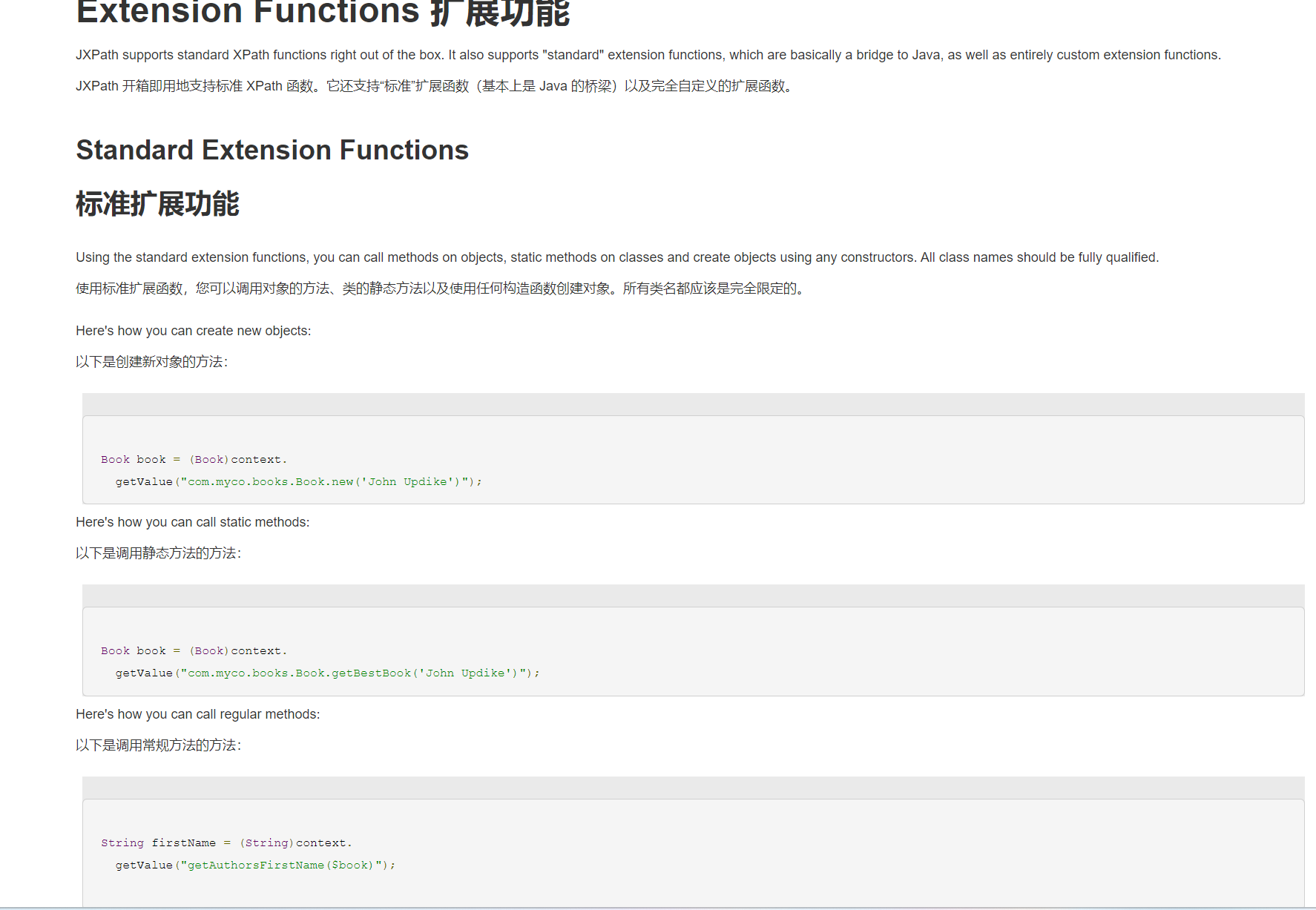Click the Chinese line "以下是调用常规方法的方法"
The height and width of the screenshot is (910, 1316).
[x=158, y=745]
